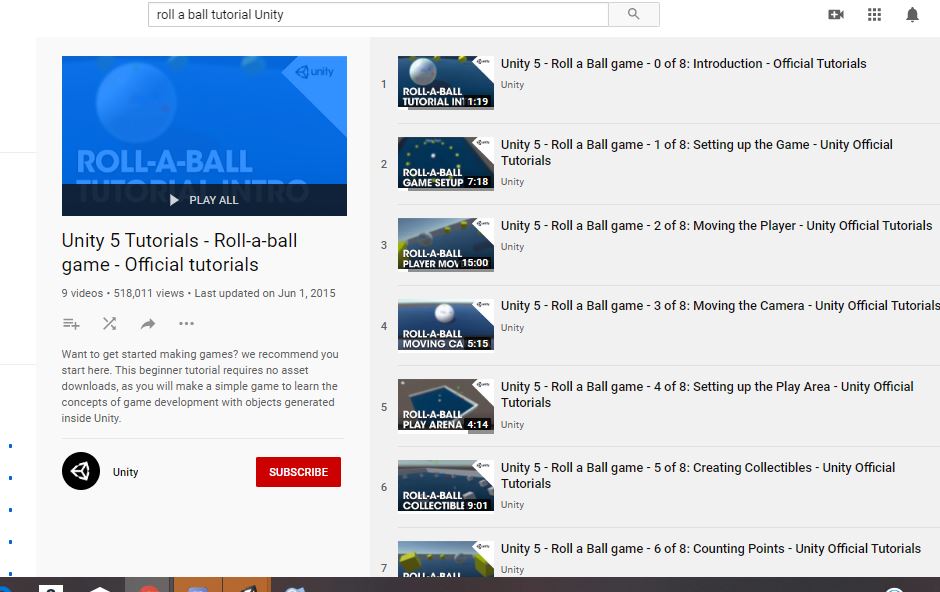The width and height of the screenshot is (940, 592).
Task: Open video title 5 of 8: Creating Collectibles
Action: (x=698, y=475)
